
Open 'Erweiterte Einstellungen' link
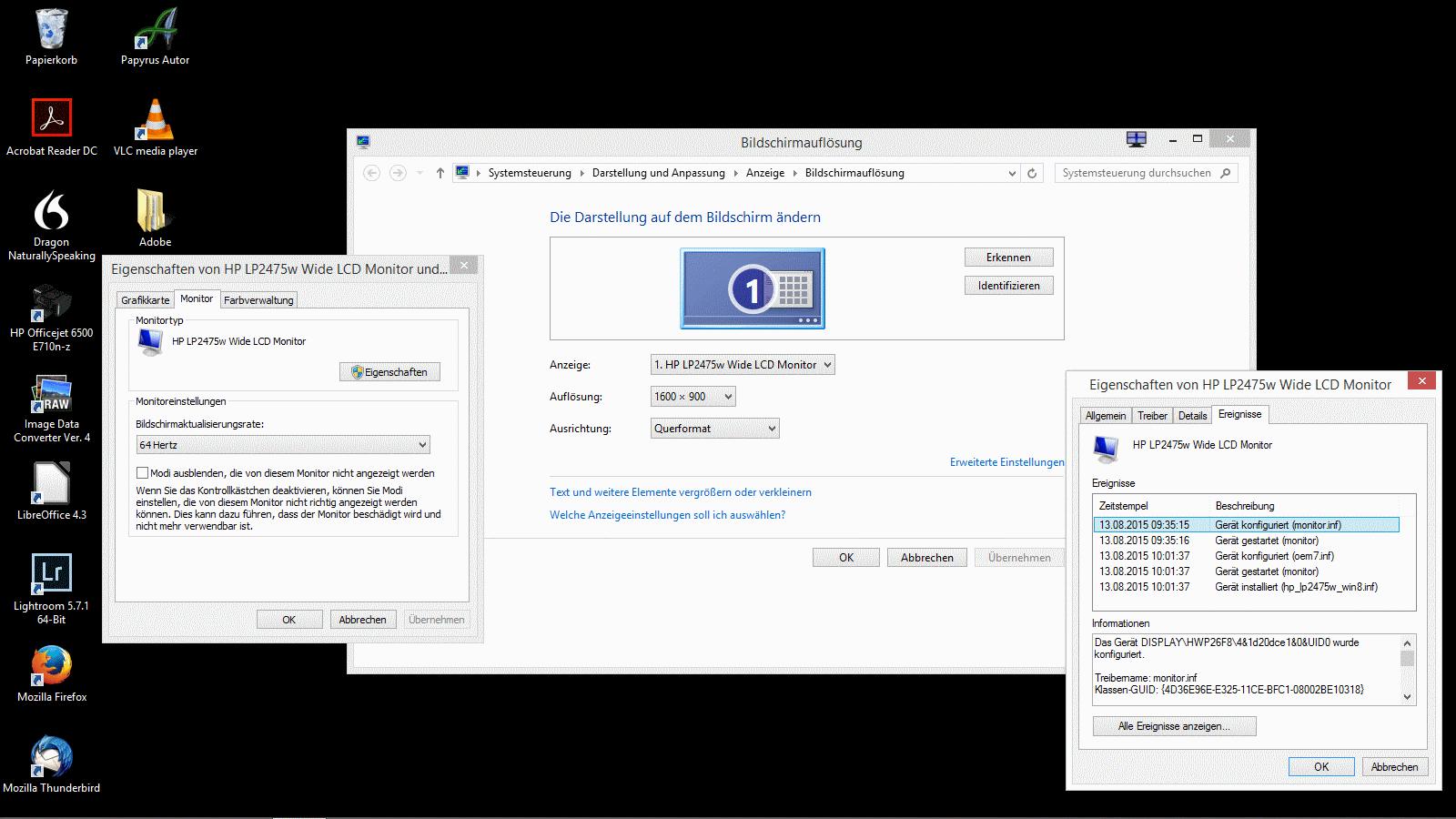click(1006, 462)
